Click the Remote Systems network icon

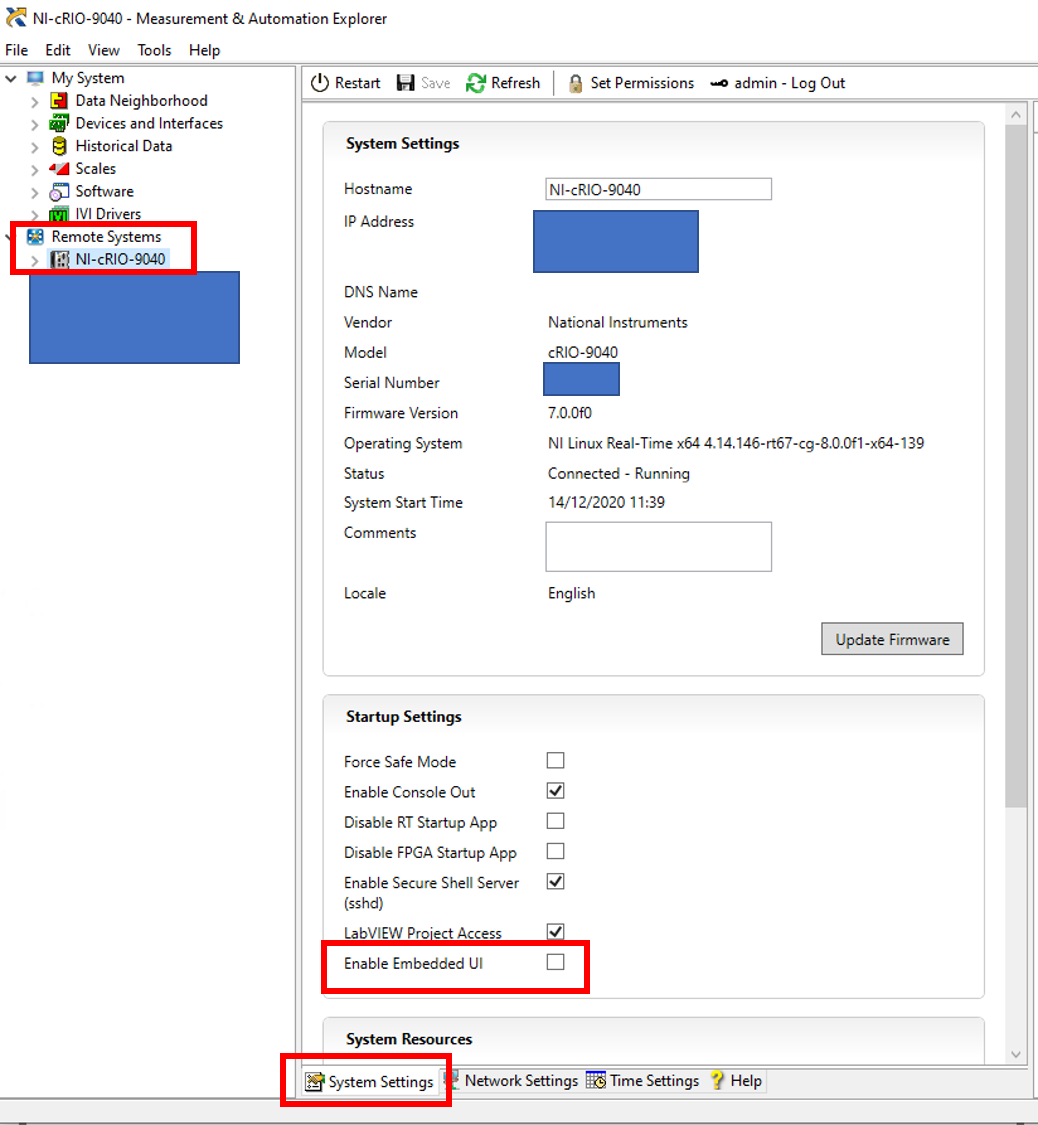pyautogui.click(x=35, y=236)
